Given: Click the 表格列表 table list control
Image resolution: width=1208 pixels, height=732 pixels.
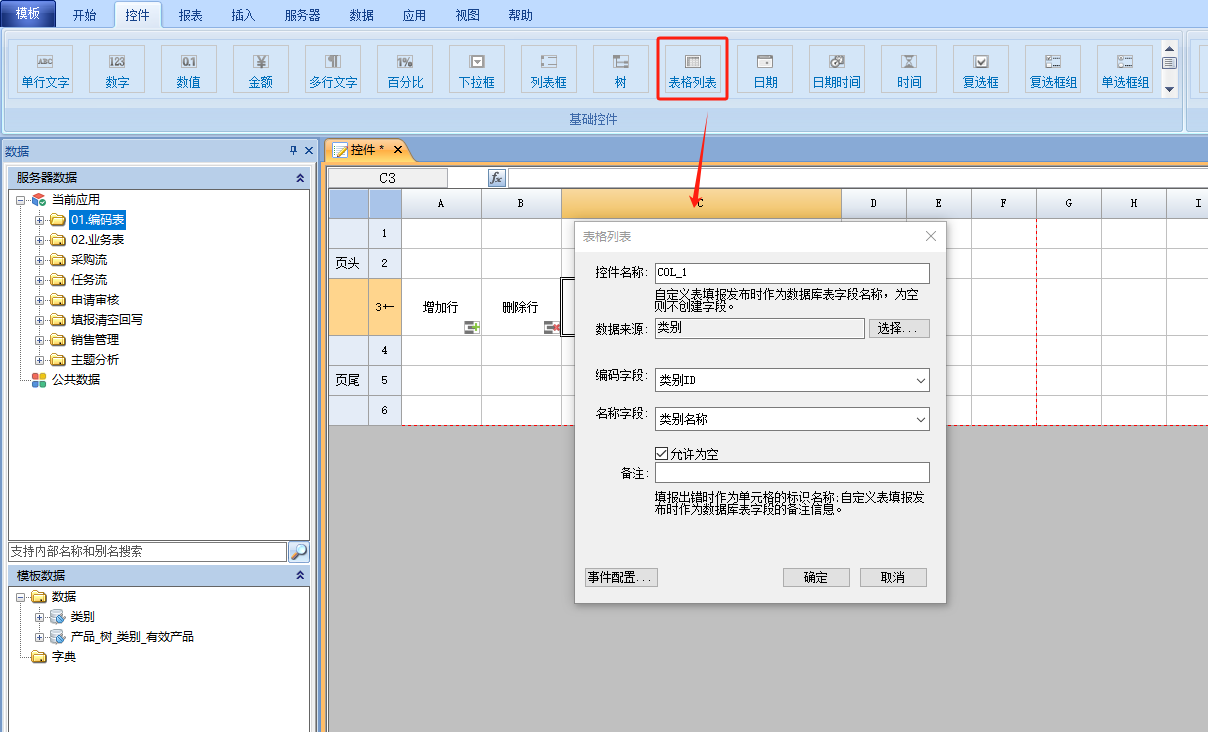Looking at the screenshot, I should (x=692, y=70).
